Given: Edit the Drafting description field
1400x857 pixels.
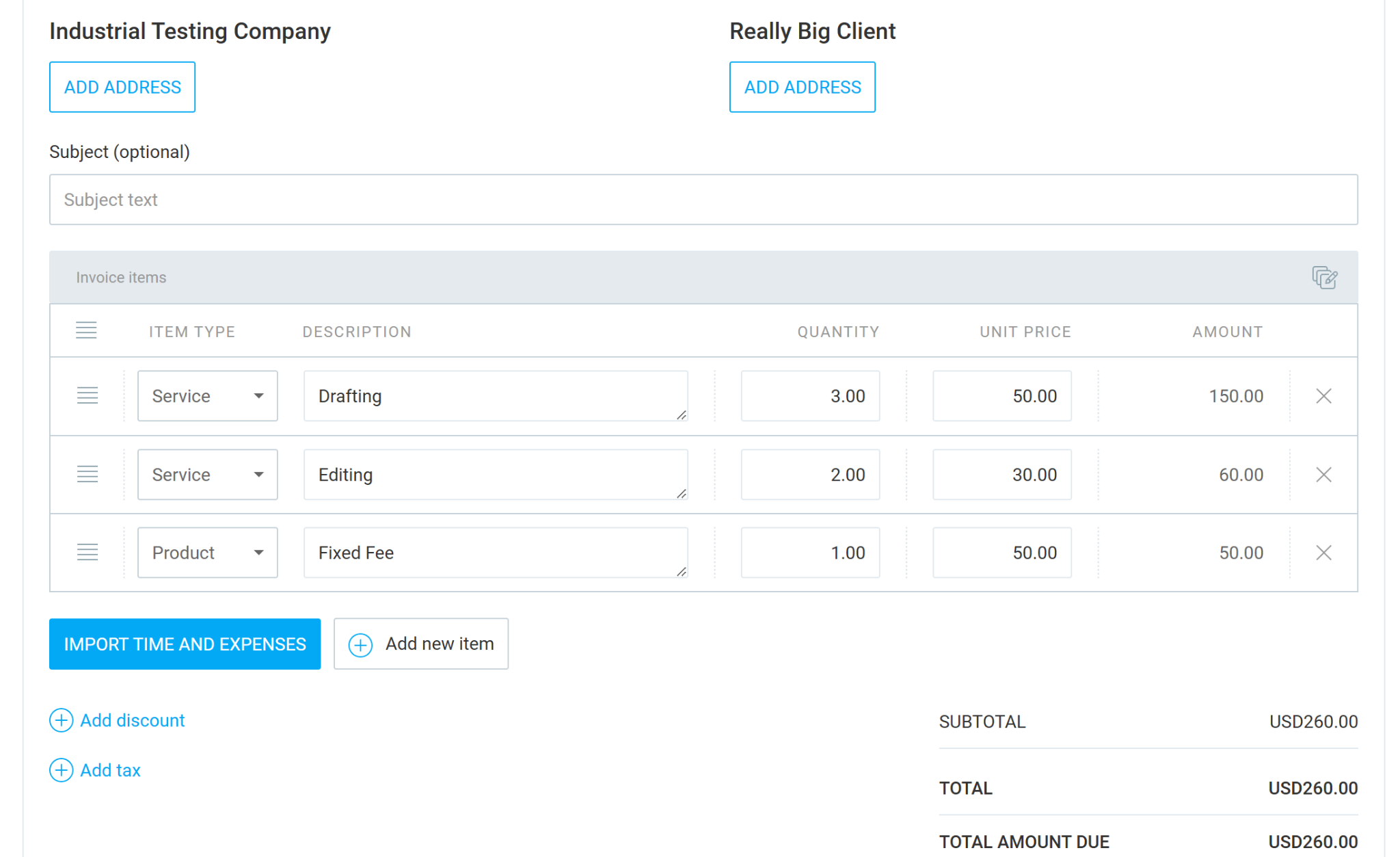Looking at the screenshot, I should click(496, 396).
